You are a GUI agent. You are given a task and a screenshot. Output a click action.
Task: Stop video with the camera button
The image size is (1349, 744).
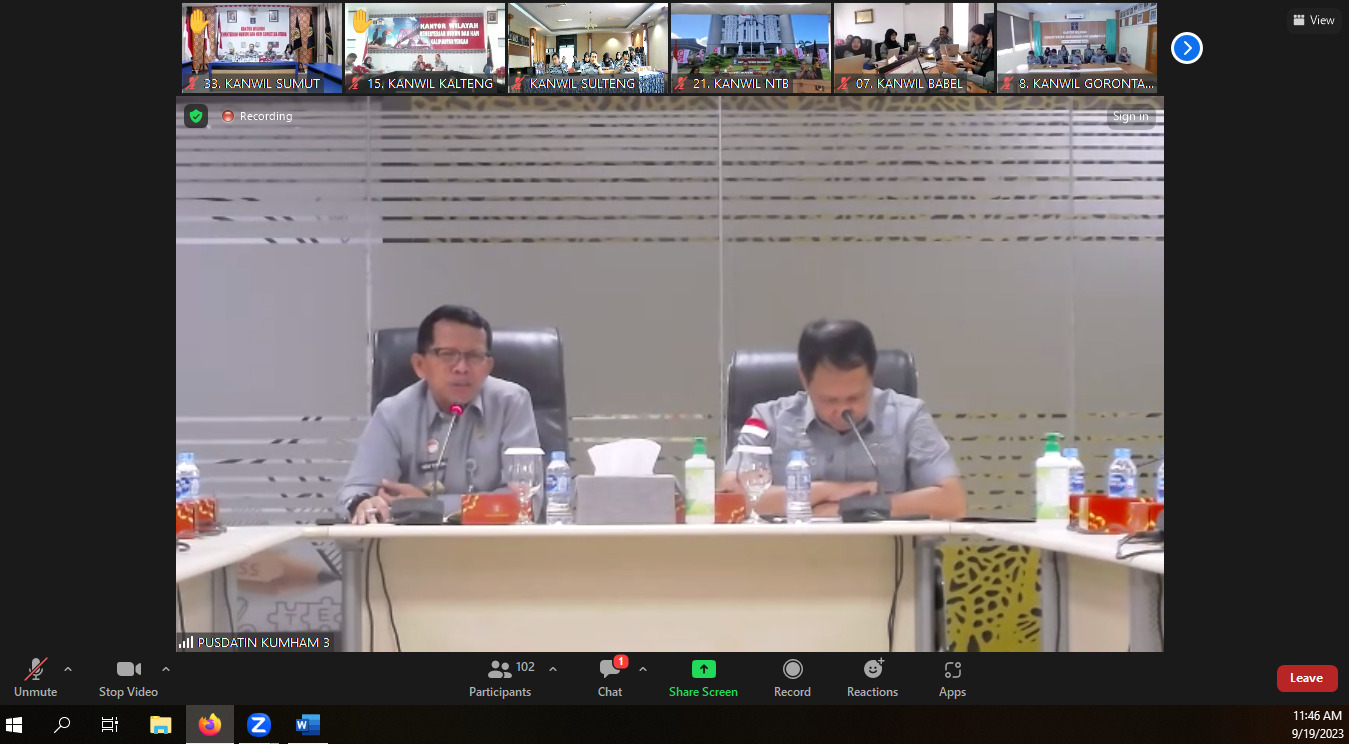(x=128, y=677)
